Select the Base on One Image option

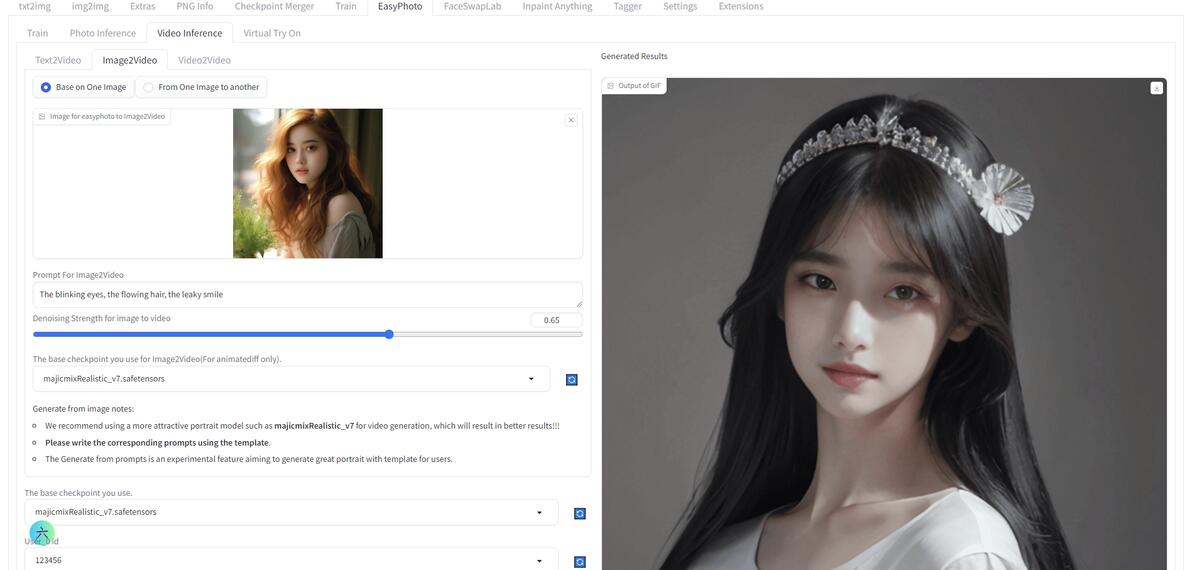click(84, 87)
